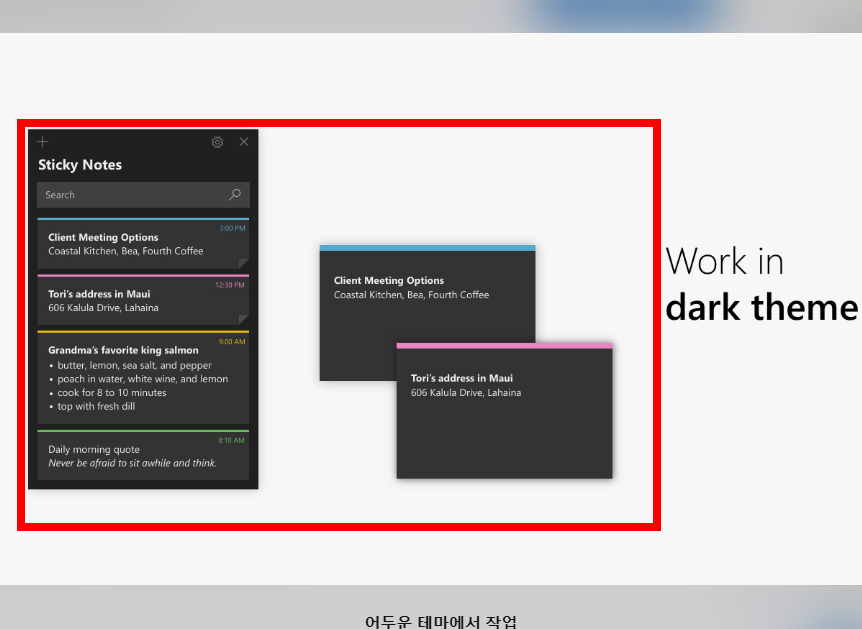Click the Korean caption text below the image
Image resolution: width=862 pixels, height=629 pixels.
(x=441, y=621)
